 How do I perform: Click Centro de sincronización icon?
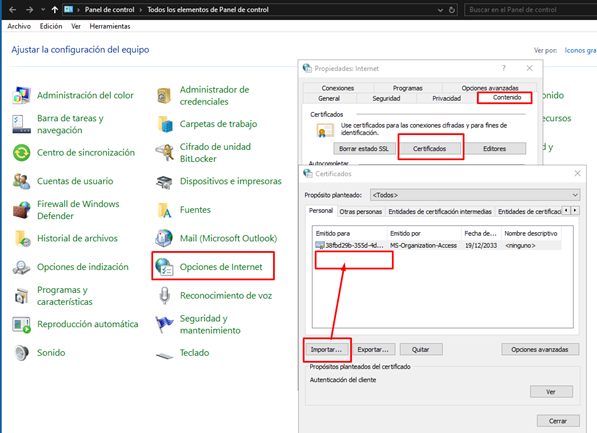[x=21, y=153]
